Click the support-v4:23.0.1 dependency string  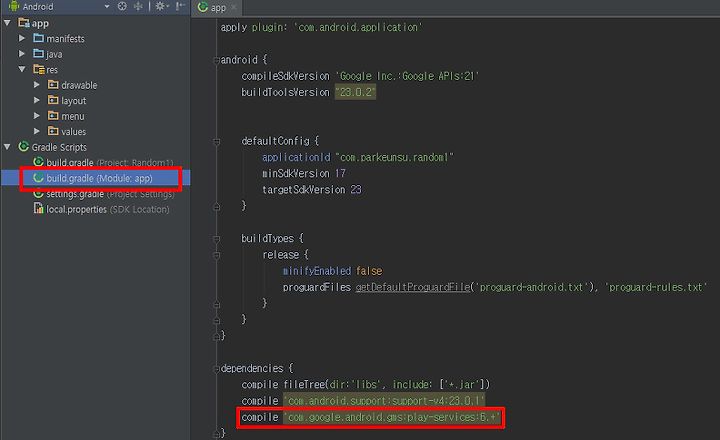tap(384, 401)
